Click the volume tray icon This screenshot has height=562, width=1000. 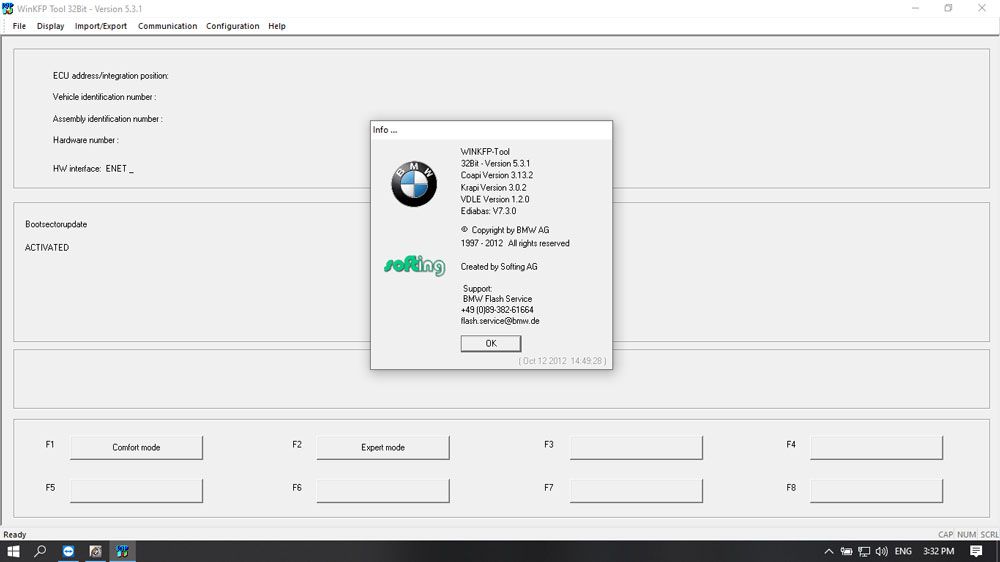(882, 551)
